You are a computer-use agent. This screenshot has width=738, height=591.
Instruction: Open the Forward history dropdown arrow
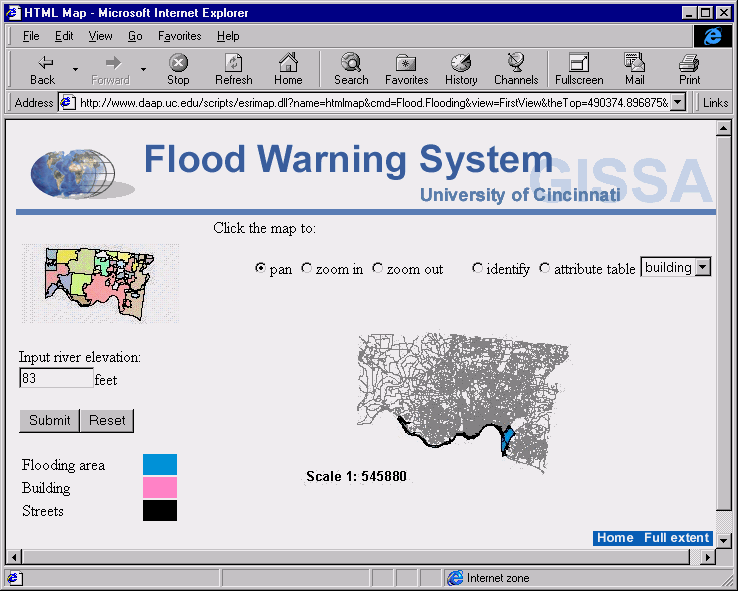pos(143,69)
